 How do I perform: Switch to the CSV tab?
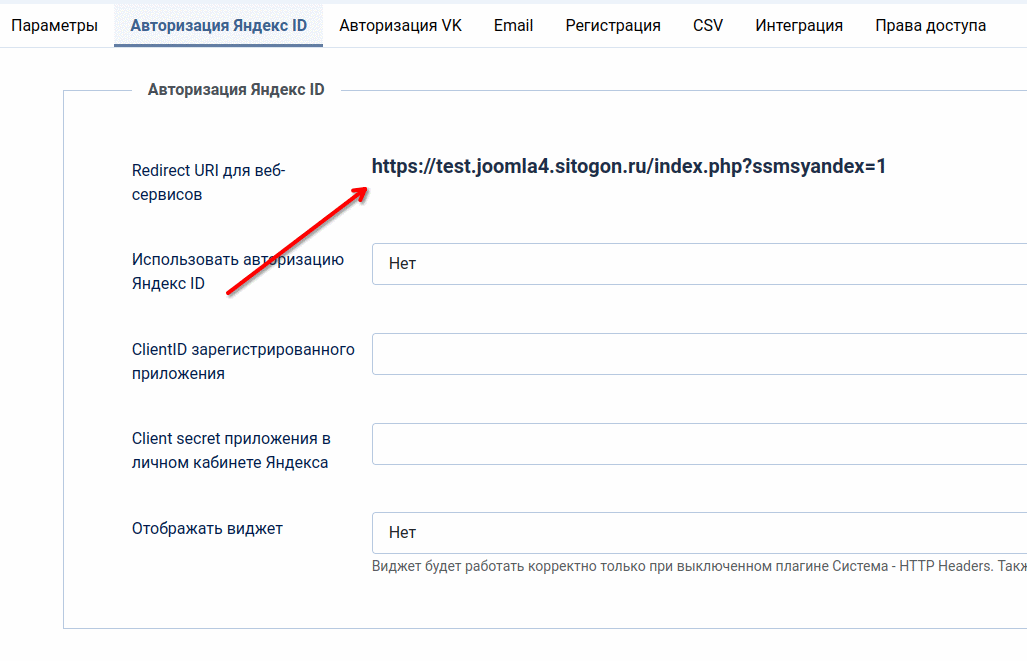tap(707, 26)
